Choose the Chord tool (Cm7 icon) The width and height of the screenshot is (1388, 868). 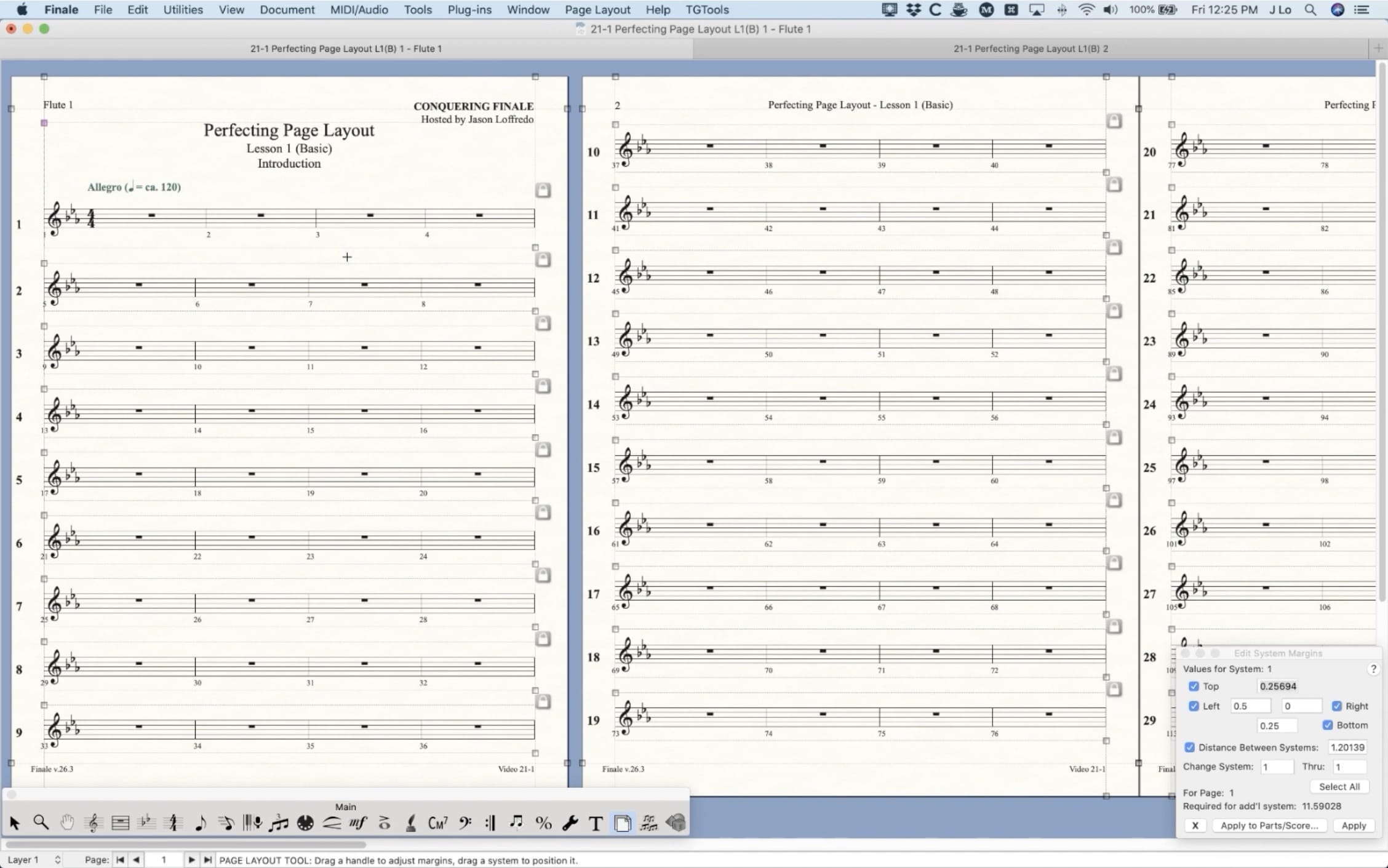437,822
